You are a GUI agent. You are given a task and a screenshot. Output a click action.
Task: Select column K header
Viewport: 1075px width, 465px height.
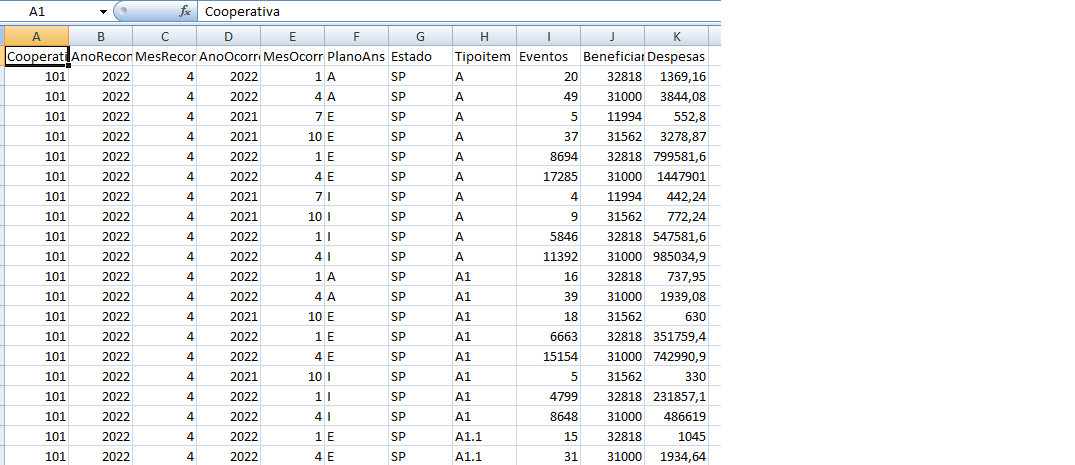(676, 36)
